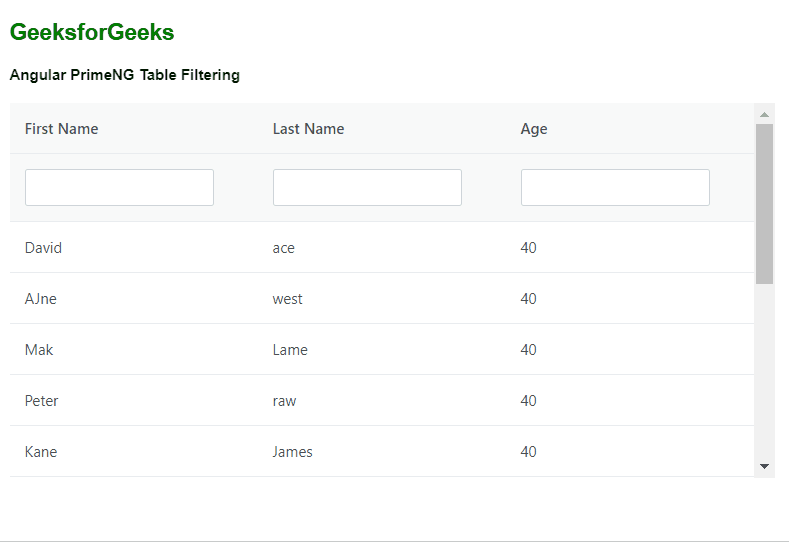Focus the Last Name filter input
Screen dimensions: 789x542
click(367, 188)
